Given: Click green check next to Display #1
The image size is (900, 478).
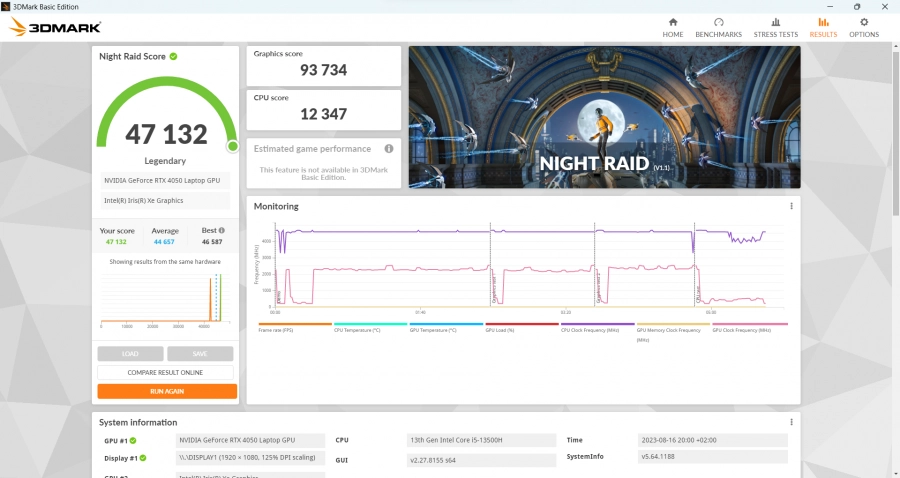Looking at the screenshot, I should [x=142, y=458].
